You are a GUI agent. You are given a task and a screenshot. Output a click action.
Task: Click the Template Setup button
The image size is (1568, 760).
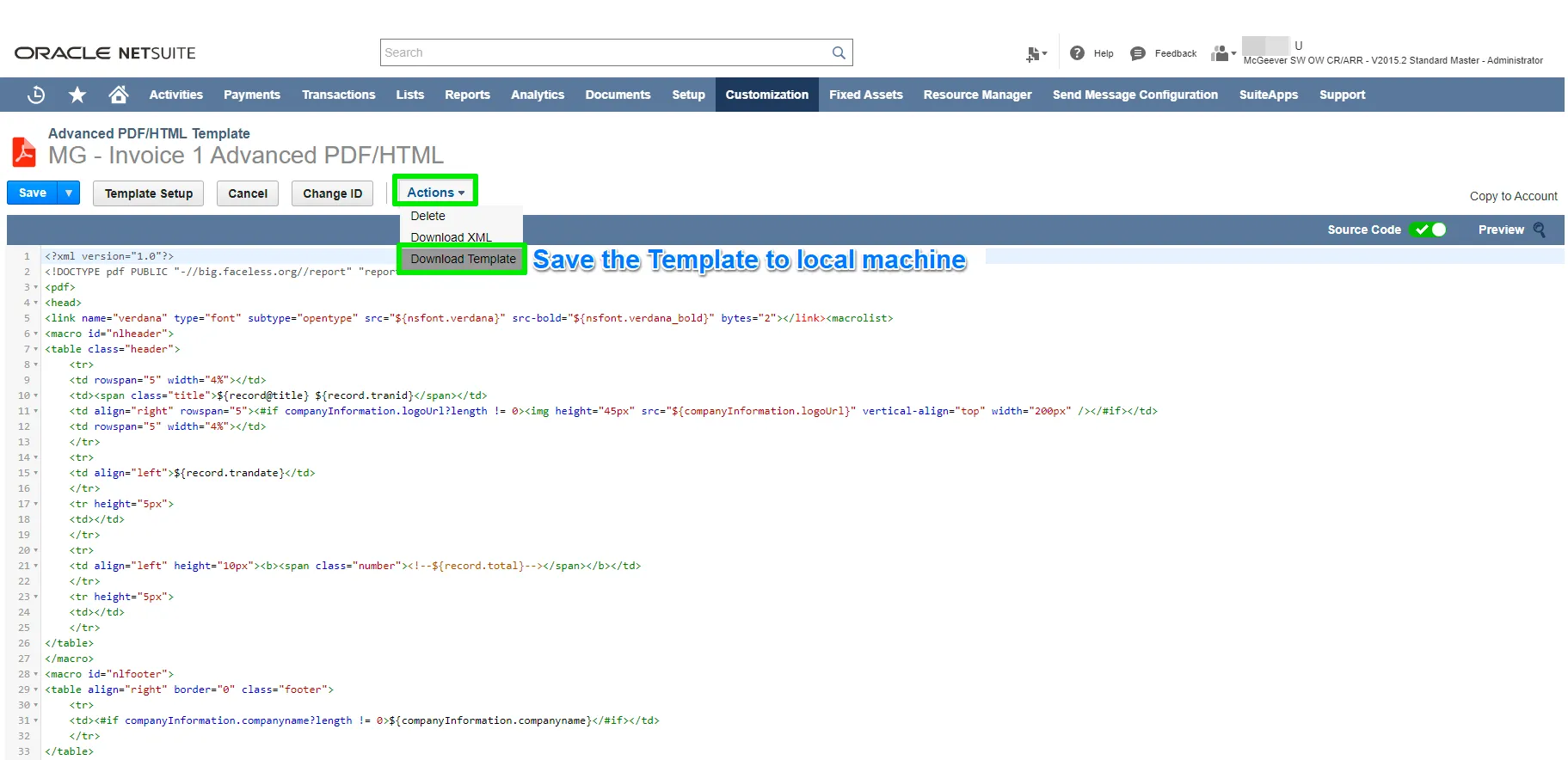coord(149,193)
